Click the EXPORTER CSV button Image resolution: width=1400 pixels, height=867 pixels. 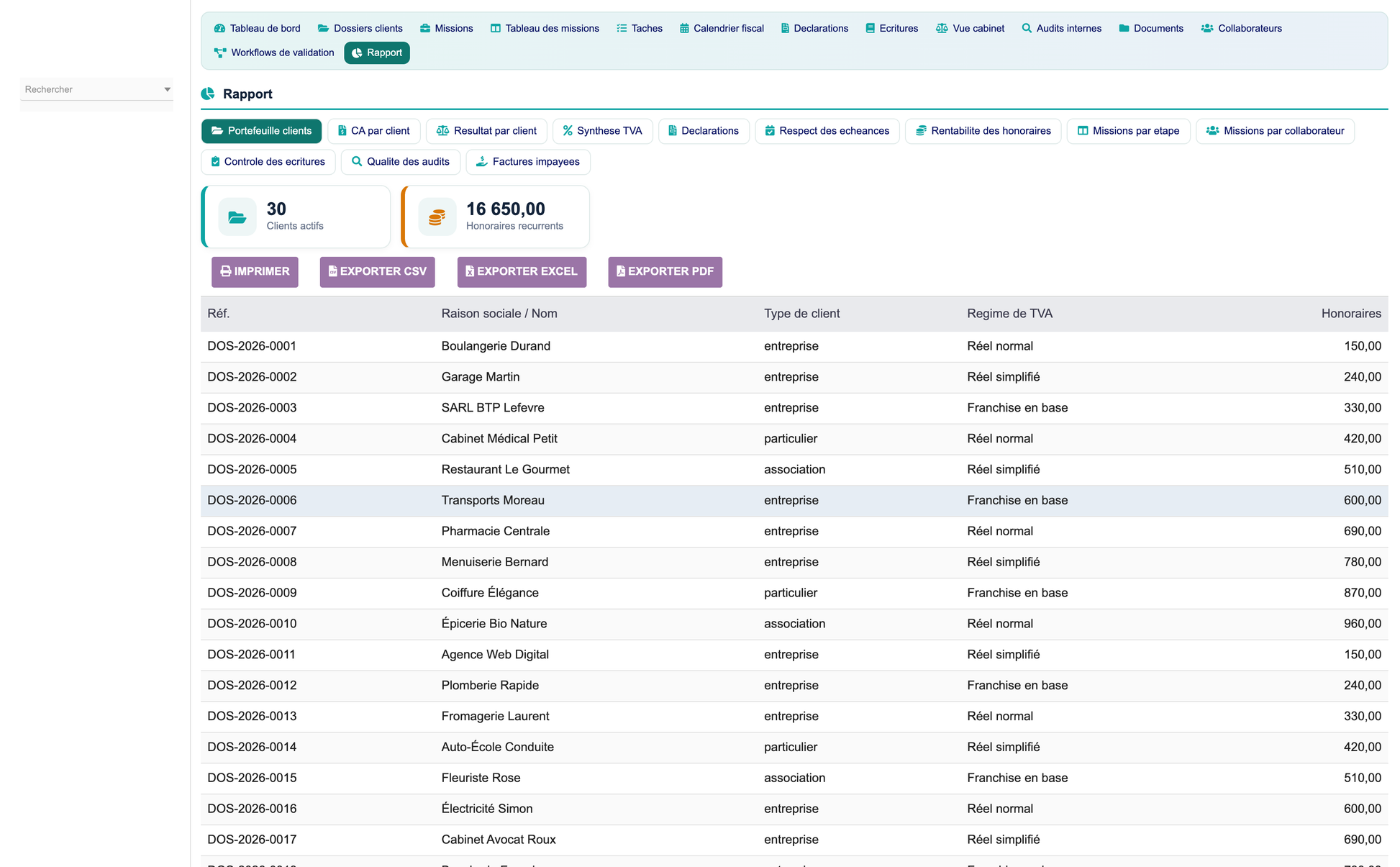click(377, 272)
